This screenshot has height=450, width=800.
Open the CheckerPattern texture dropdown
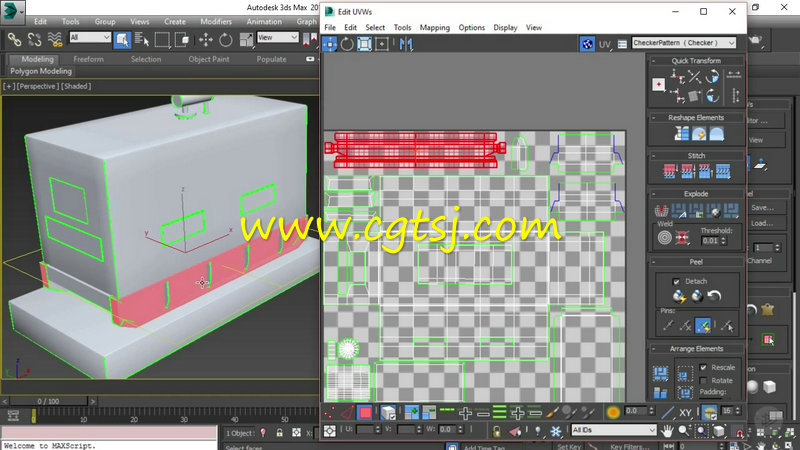tap(684, 43)
